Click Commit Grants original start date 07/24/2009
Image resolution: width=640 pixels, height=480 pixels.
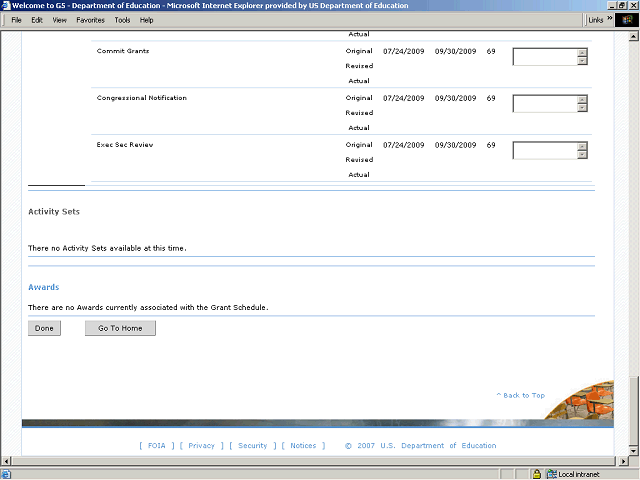pos(404,51)
